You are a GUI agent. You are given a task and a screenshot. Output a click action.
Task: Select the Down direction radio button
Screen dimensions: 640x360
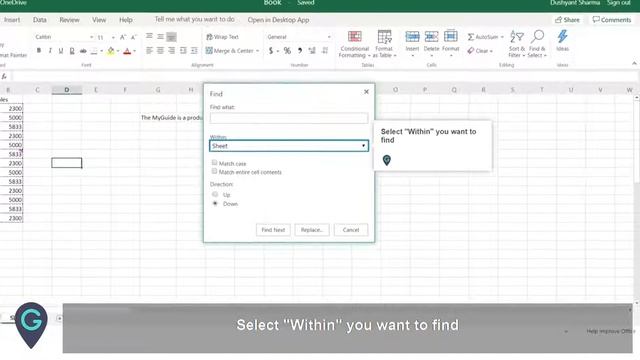coord(215,203)
